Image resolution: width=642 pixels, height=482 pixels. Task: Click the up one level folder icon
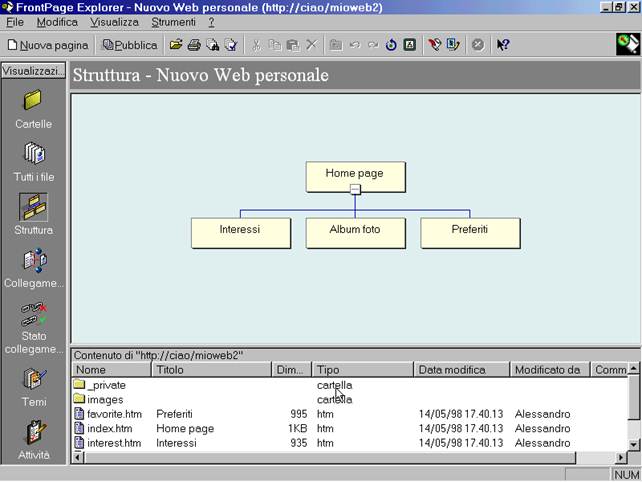(336, 45)
